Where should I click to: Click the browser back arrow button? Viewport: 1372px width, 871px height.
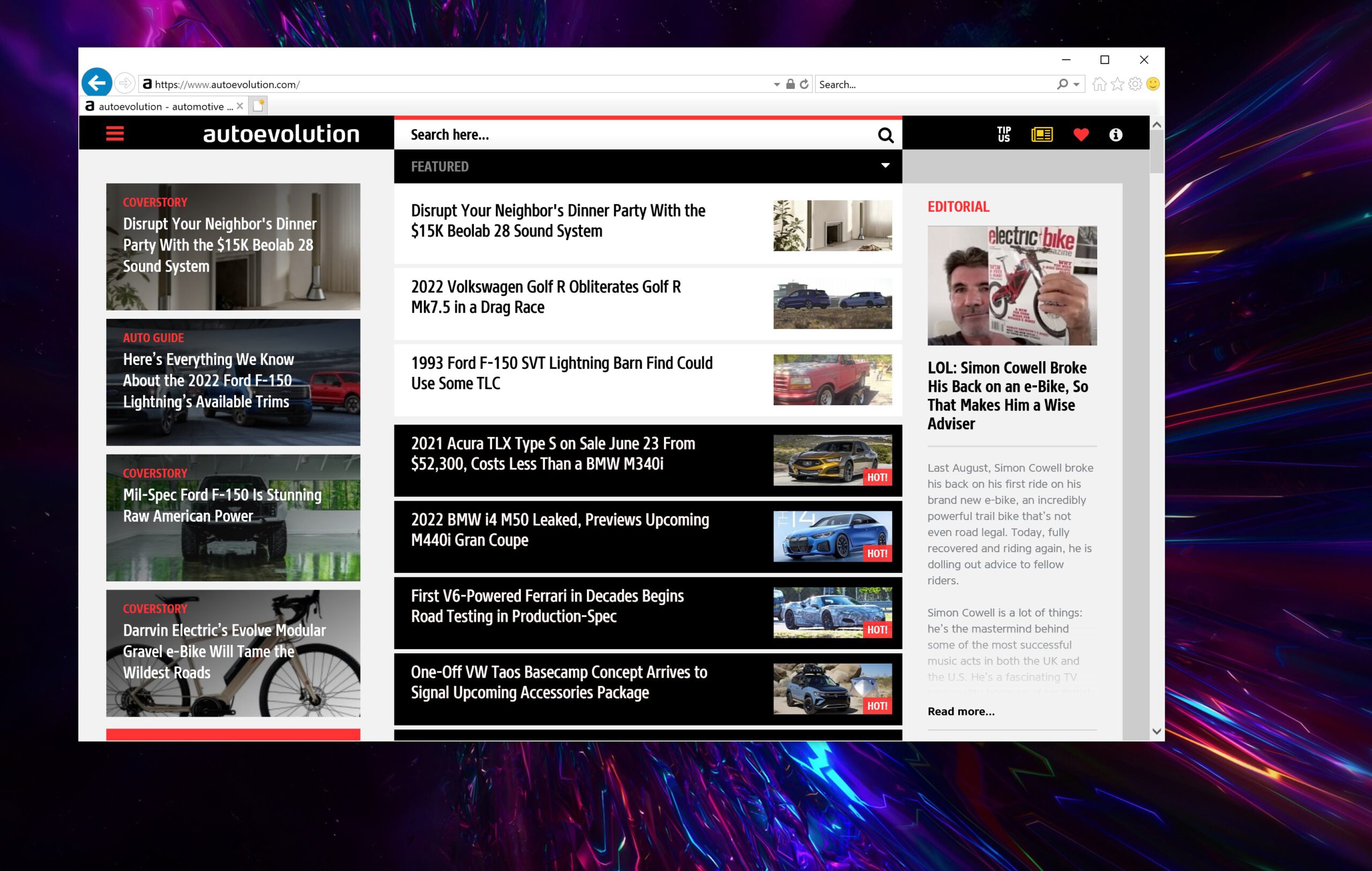(x=97, y=84)
